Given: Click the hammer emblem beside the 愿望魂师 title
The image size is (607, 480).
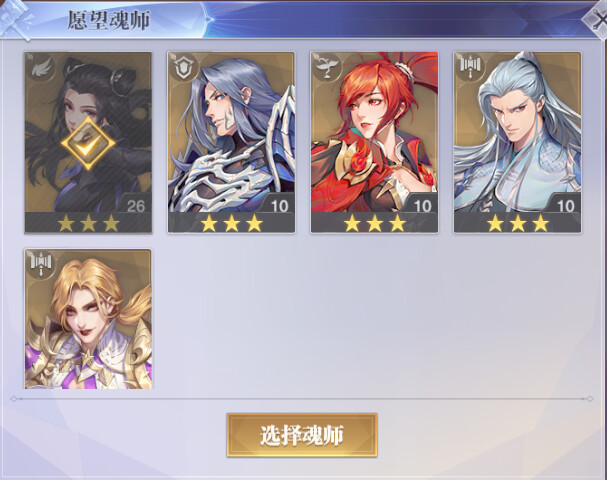Looking at the screenshot, I should coord(15,20).
